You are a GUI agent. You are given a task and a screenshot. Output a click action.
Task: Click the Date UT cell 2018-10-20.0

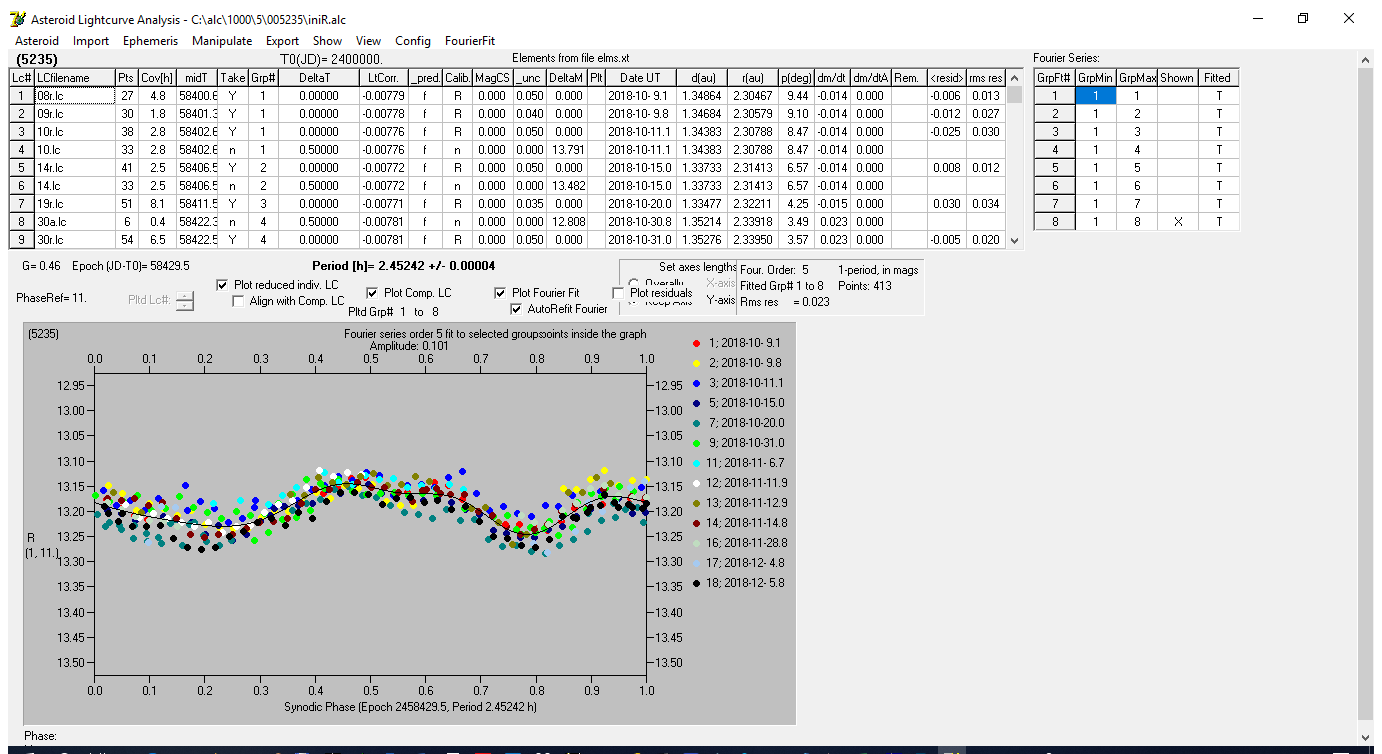click(x=639, y=204)
